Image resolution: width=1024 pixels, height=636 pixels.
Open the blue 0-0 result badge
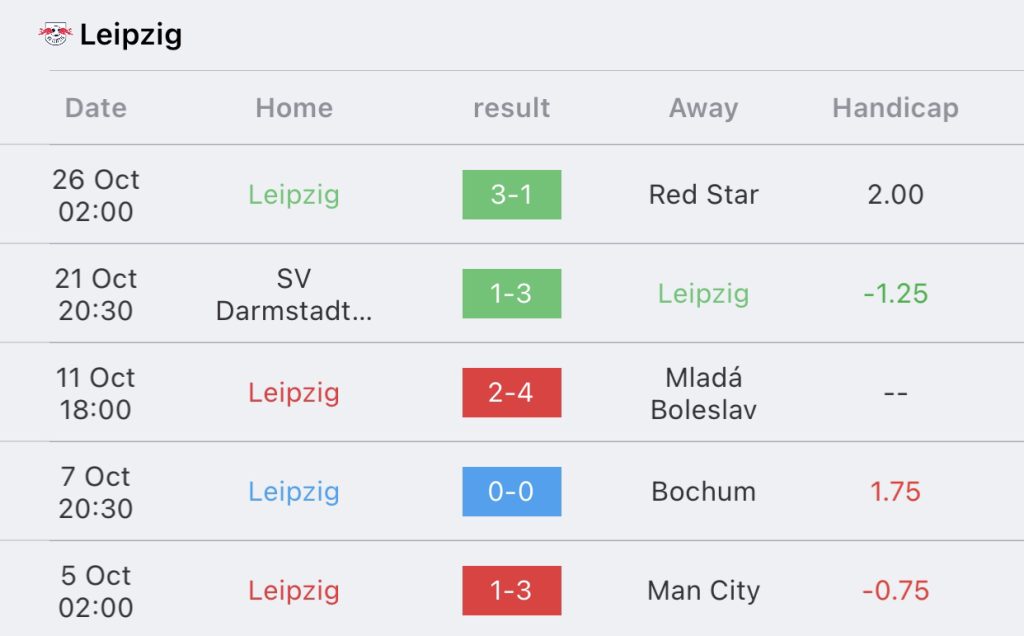511,492
